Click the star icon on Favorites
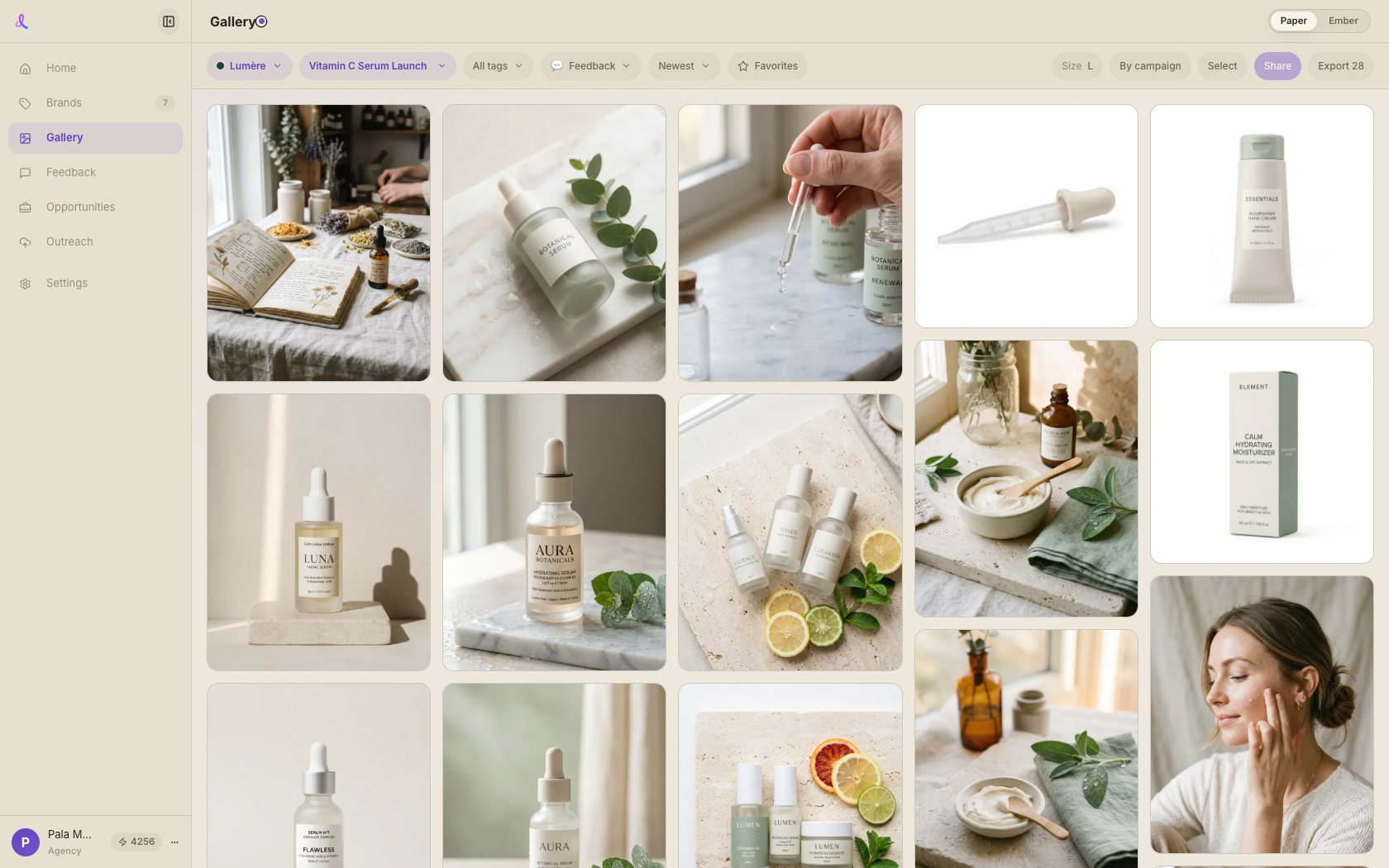Image resolution: width=1389 pixels, height=868 pixels. click(743, 66)
